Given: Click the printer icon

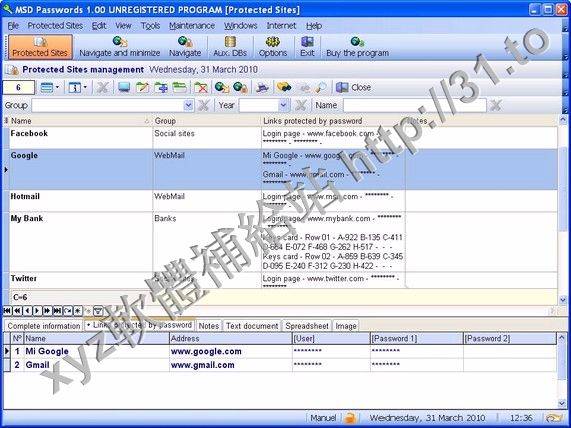Looking at the screenshot, I should pyautogui.click(x=262, y=87).
